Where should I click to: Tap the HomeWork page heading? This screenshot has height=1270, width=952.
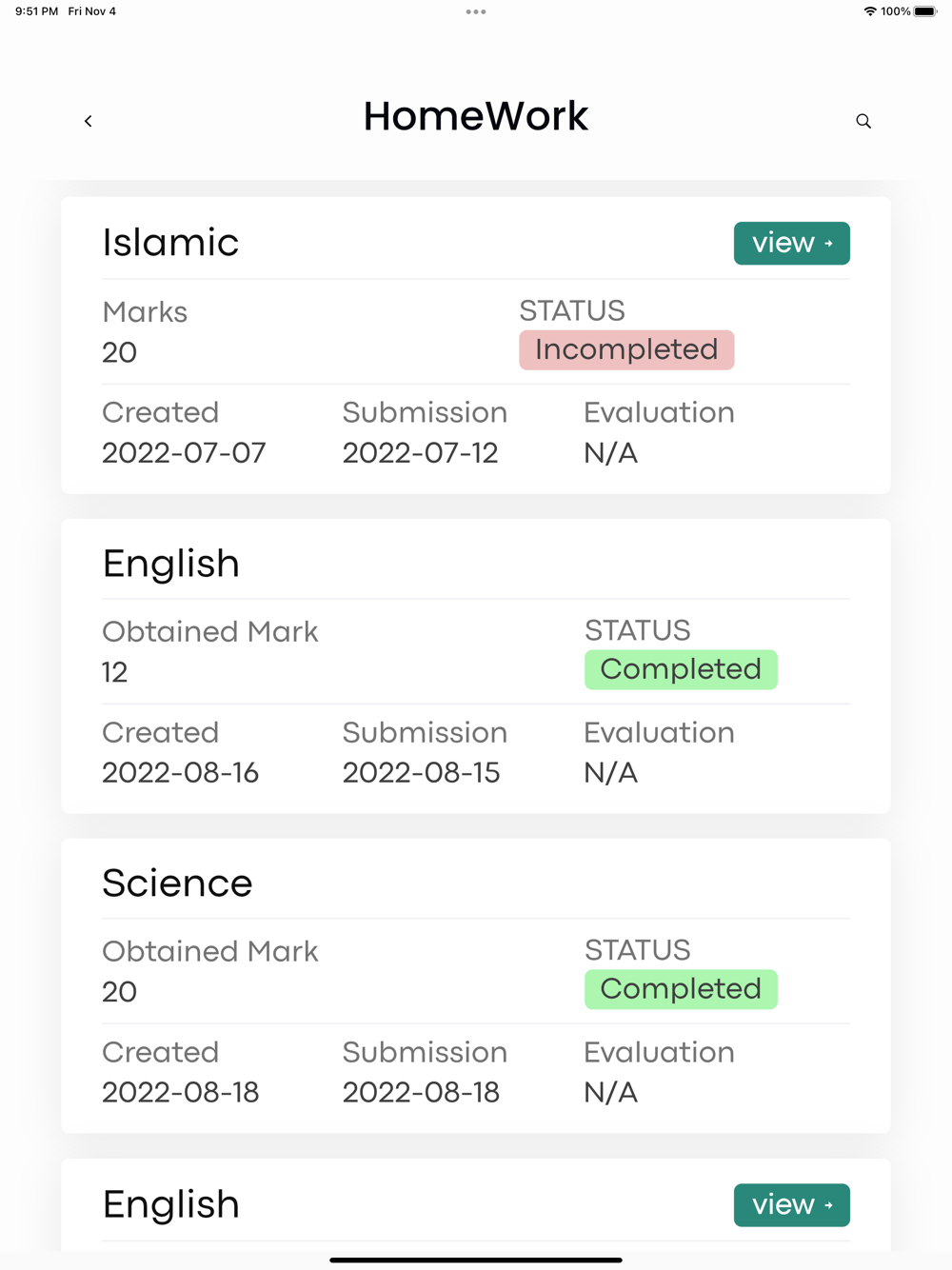pos(476,116)
